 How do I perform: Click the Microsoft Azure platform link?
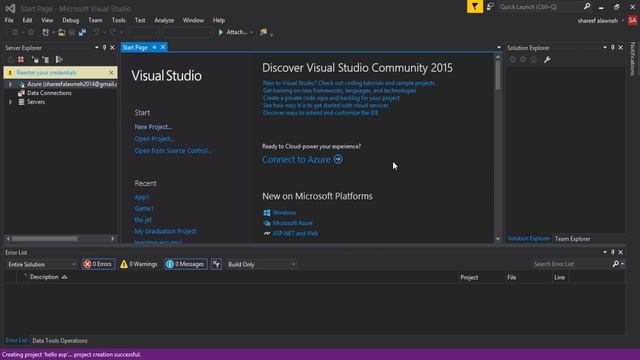coord(292,223)
